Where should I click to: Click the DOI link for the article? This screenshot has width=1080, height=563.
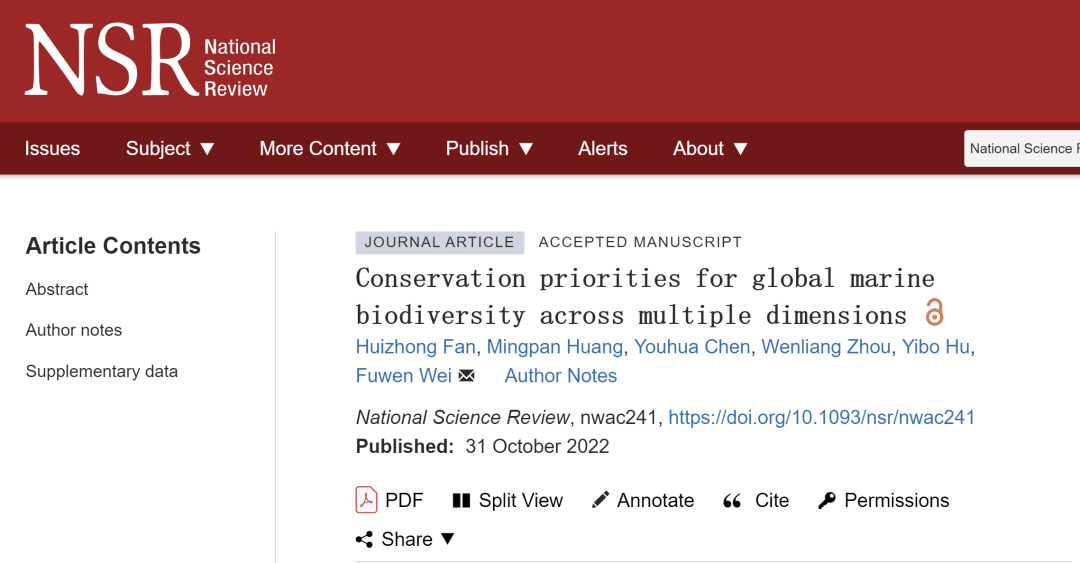[x=821, y=417]
